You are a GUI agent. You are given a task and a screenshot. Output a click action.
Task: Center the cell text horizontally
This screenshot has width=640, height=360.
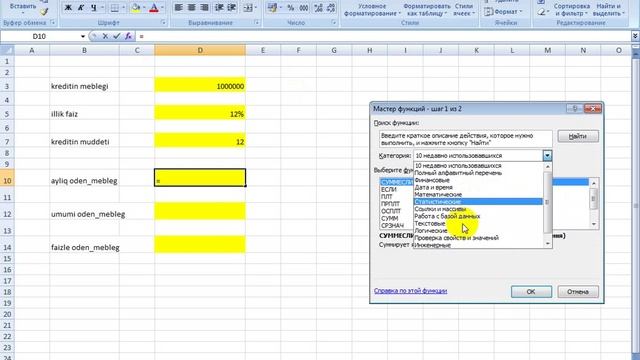coord(191,8)
